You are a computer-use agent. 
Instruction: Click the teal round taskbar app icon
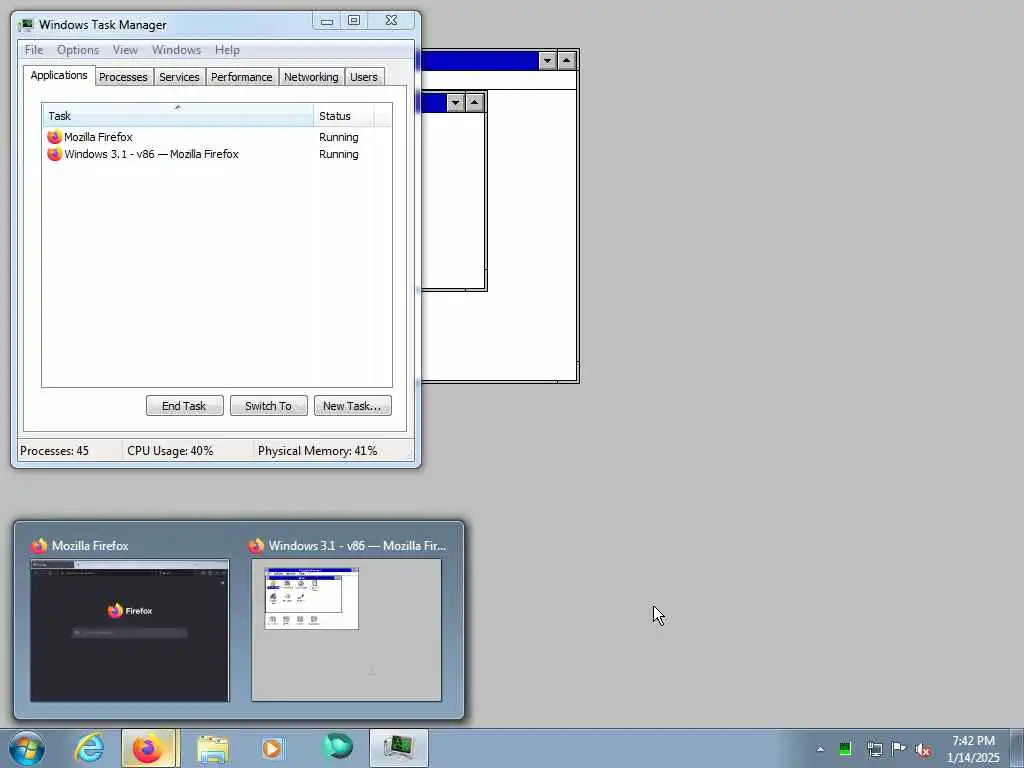click(x=338, y=747)
